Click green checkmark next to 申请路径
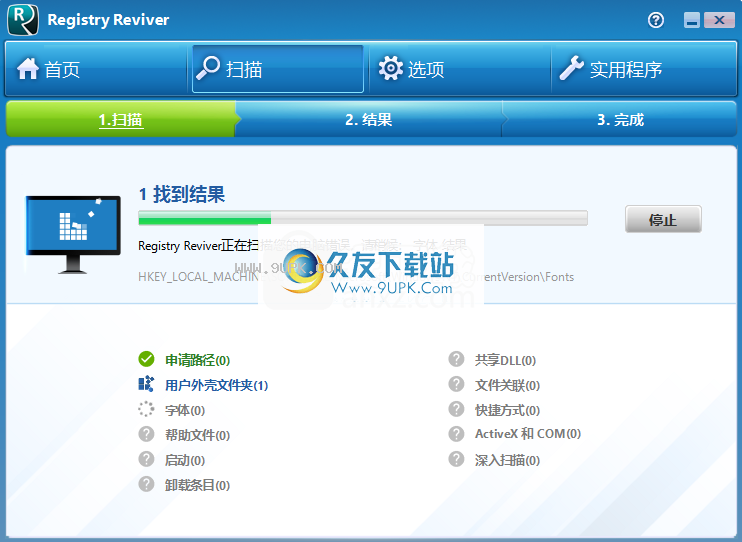Screen dimensions: 742x542 [146, 359]
